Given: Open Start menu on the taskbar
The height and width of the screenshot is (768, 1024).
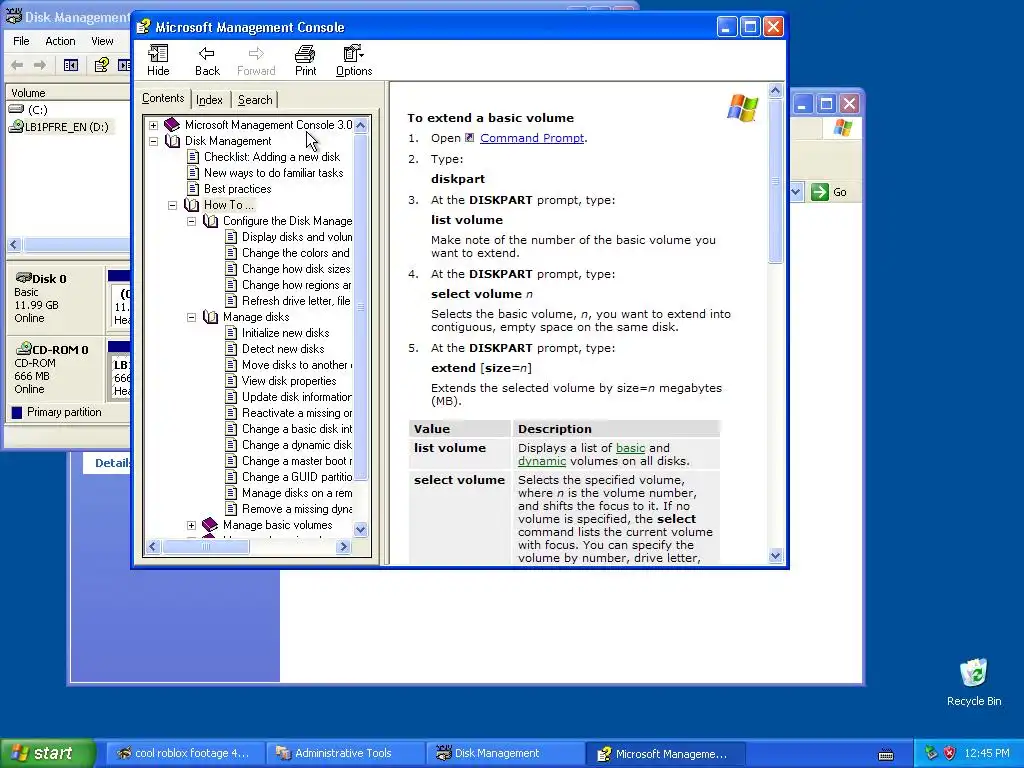Looking at the screenshot, I should (47, 753).
